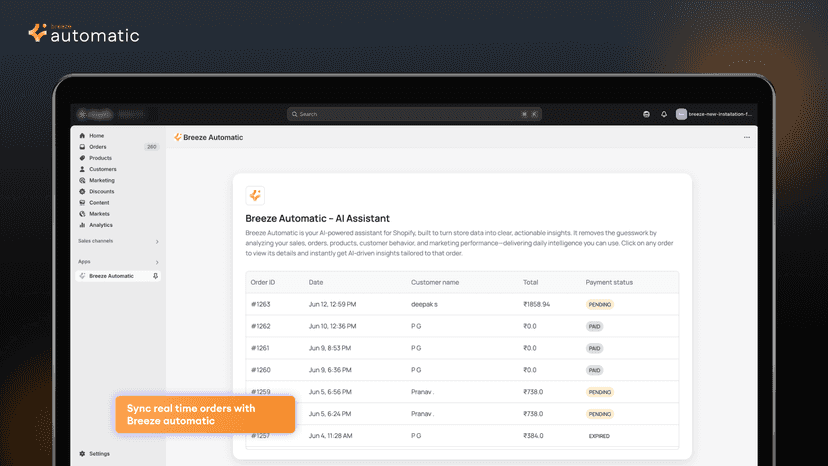
Task: Open Content in sidebar
Action: (99, 202)
